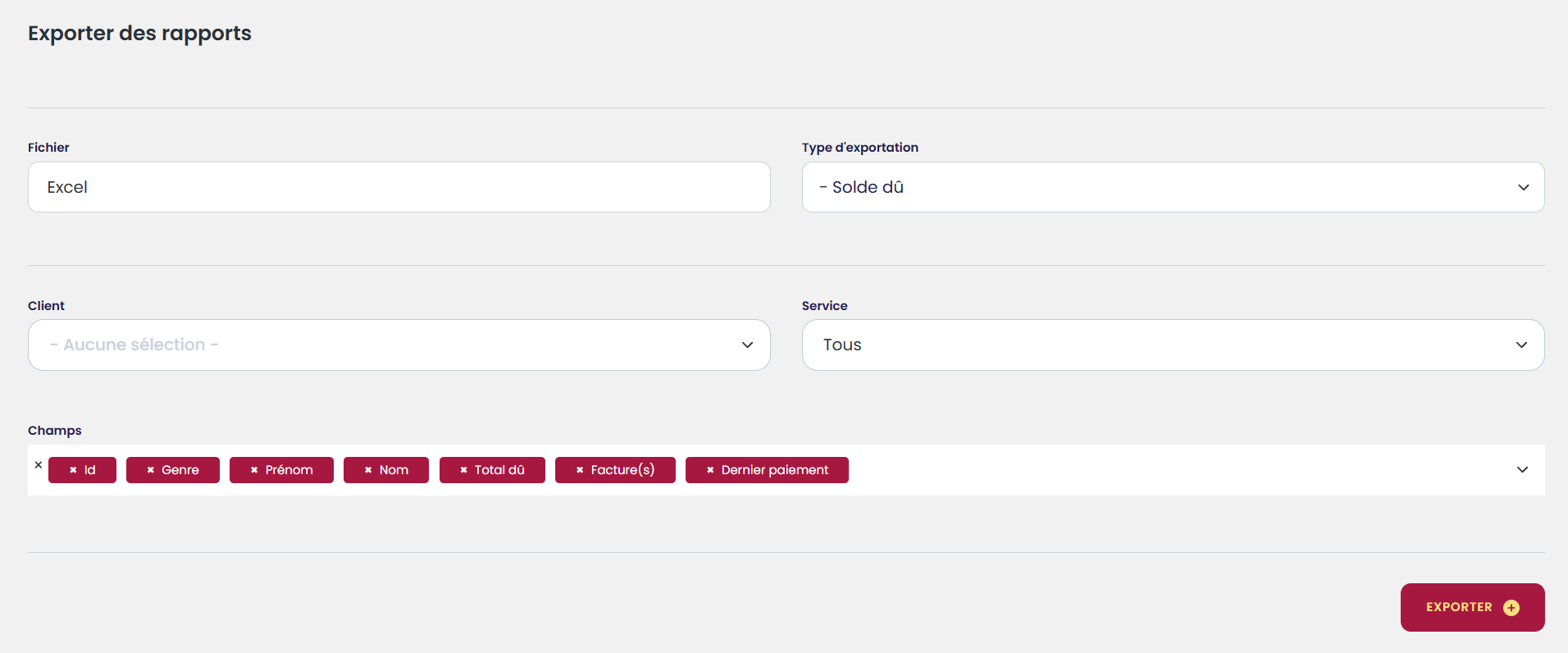This screenshot has width=1568, height=653.
Task: Click the Exporter des rapports heading
Action: [139, 34]
